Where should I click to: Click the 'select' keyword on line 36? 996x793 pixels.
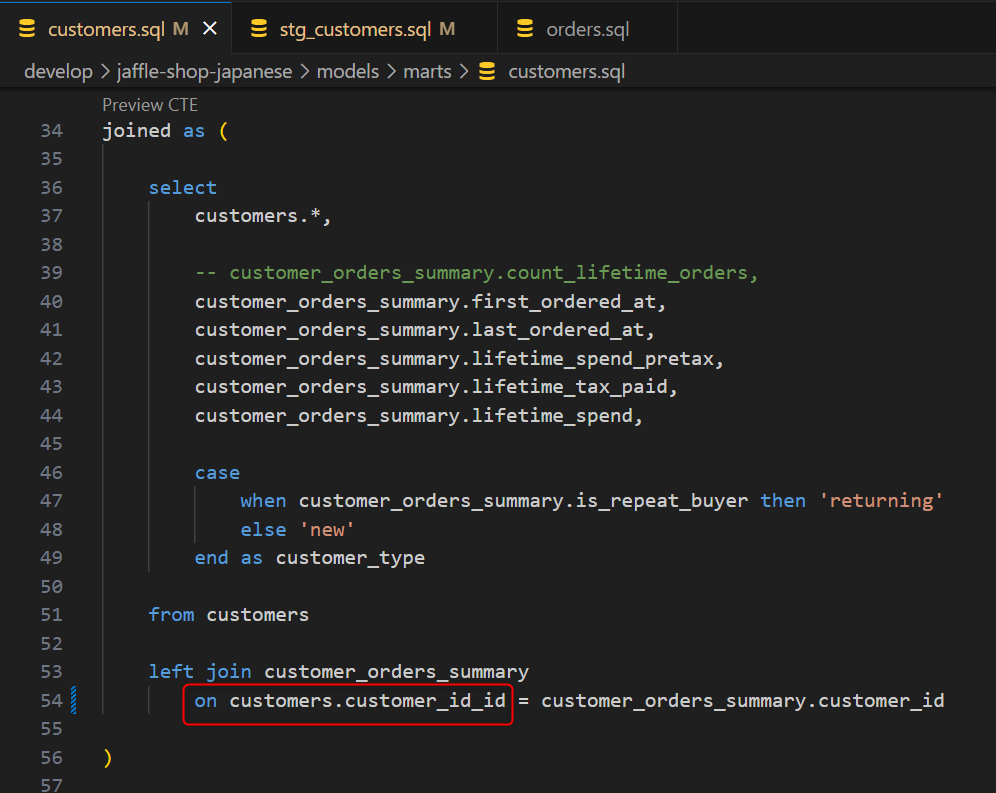point(183,188)
